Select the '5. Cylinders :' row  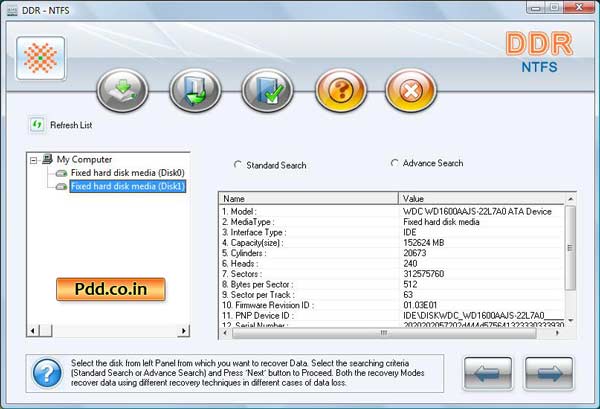[x=391, y=253]
